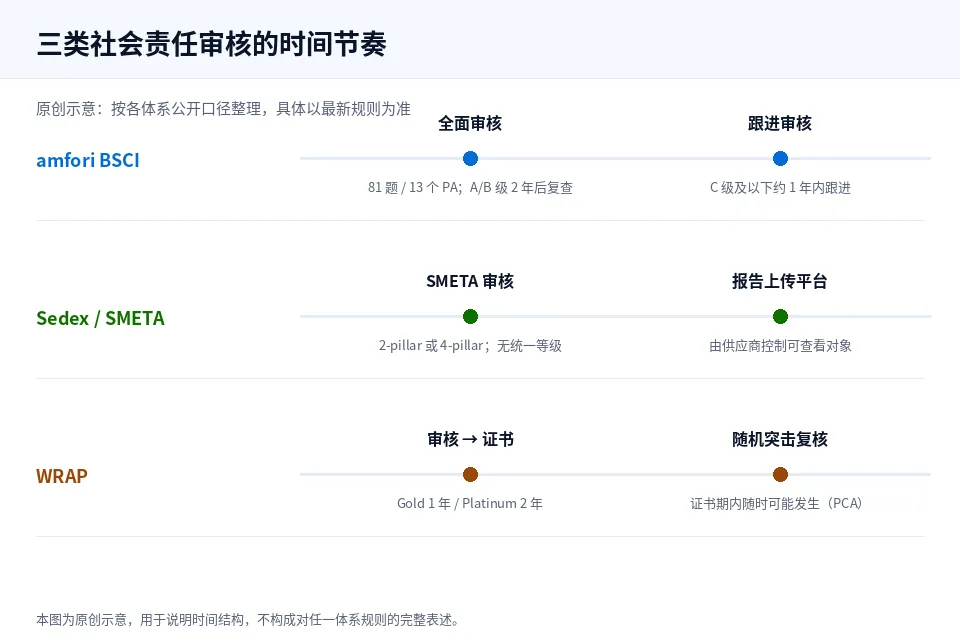
Task: Click the 审核 → 证书 heading
Action: pos(470,439)
